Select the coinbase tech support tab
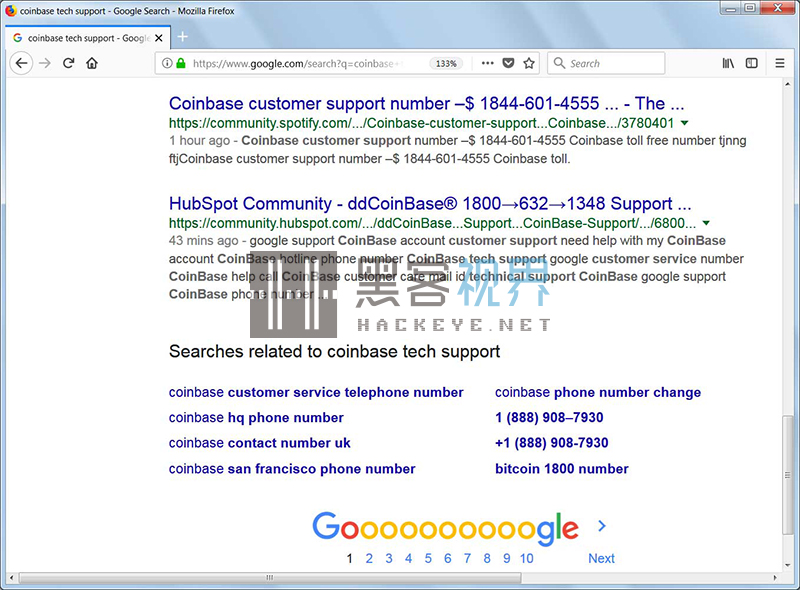Image resolution: width=800 pixels, height=590 pixels. tap(88, 38)
